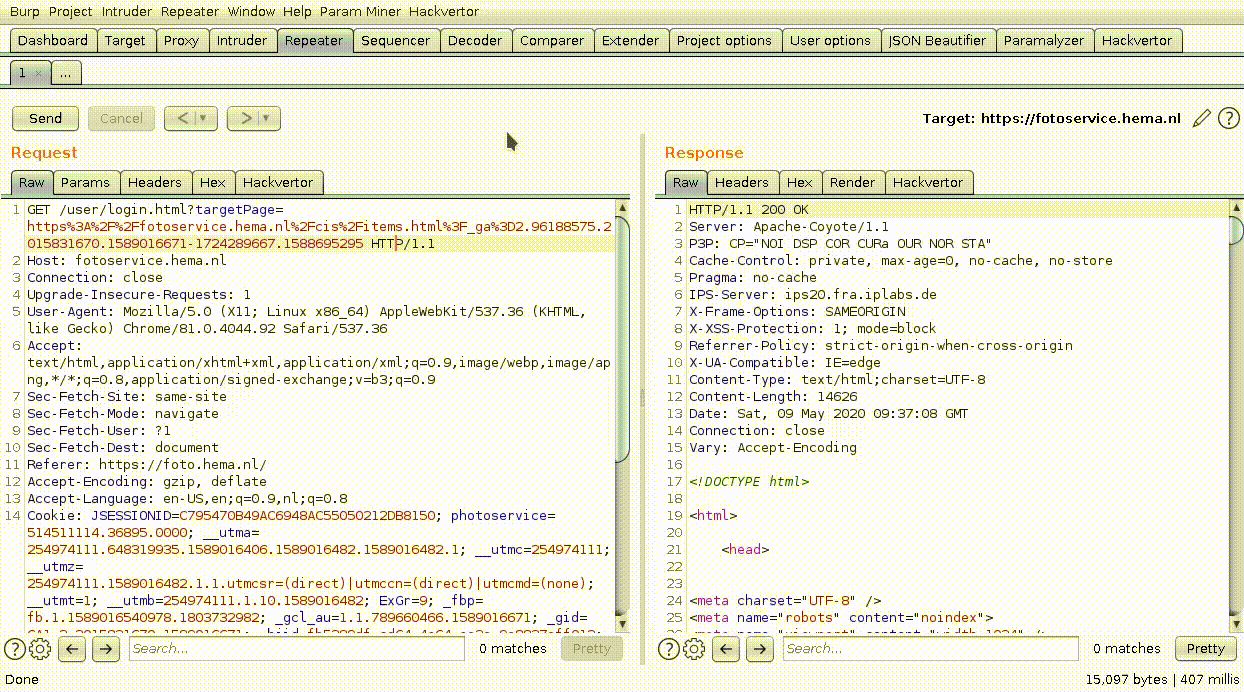
Task: Open the Paramalyzer tab
Action: (1044, 40)
